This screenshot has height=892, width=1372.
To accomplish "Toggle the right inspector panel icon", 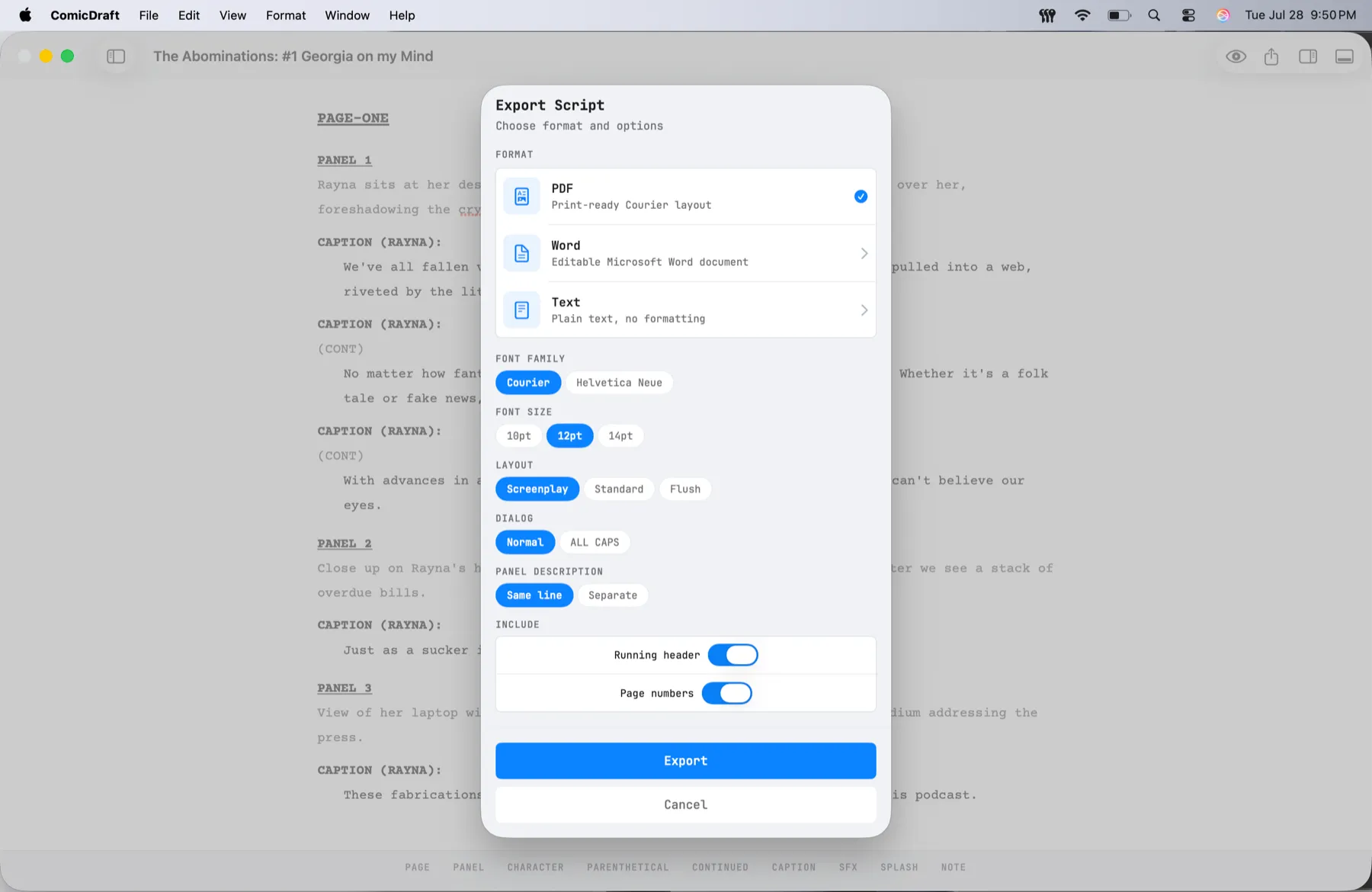I will 1308,56.
